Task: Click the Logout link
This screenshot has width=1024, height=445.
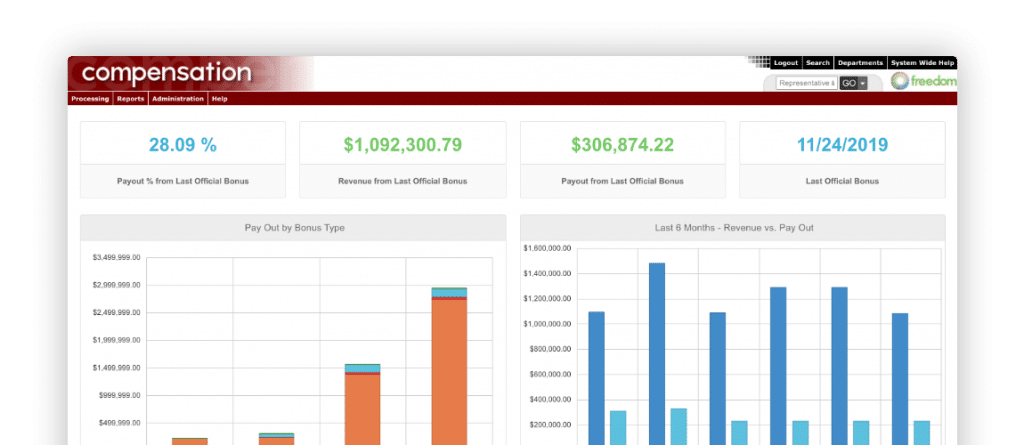Action: (786, 63)
